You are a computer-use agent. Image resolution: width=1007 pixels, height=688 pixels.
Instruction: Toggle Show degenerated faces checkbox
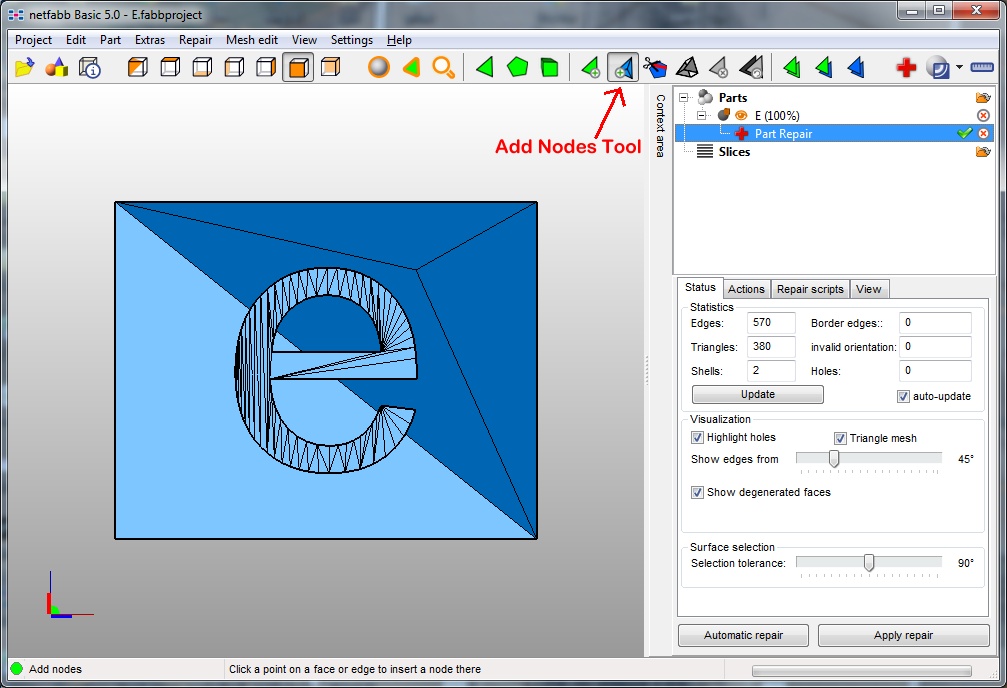697,493
